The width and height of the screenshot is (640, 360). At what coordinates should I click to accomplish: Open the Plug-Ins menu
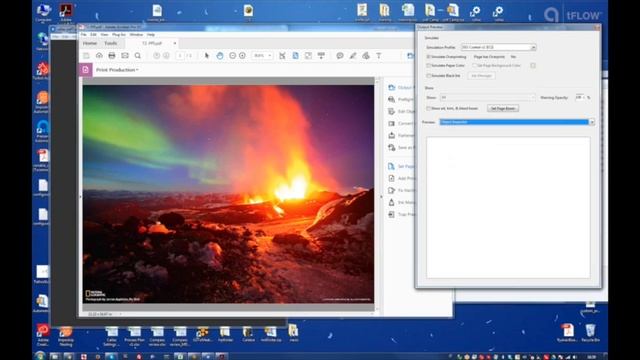119,35
